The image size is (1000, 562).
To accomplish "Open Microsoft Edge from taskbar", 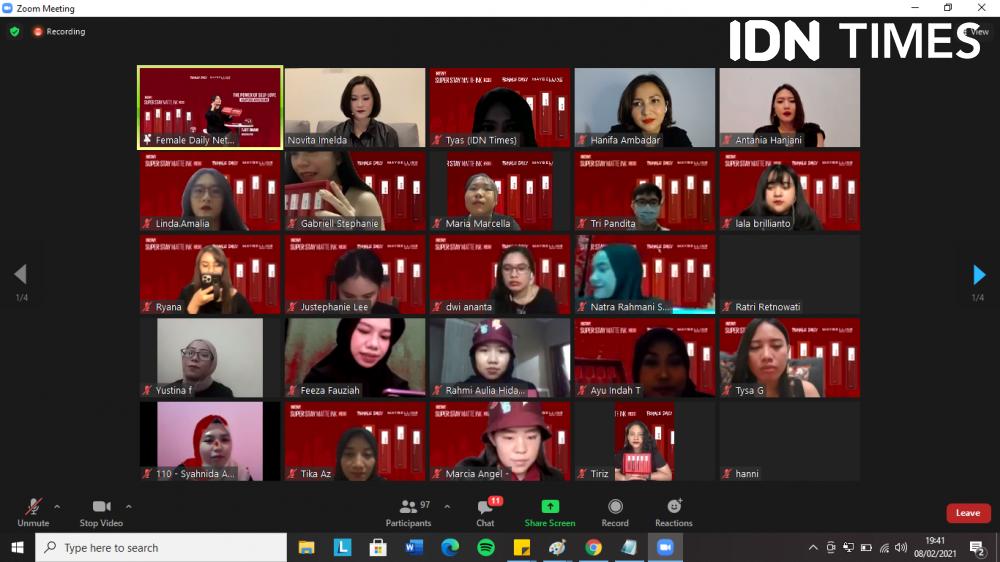I will click(450, 547).
